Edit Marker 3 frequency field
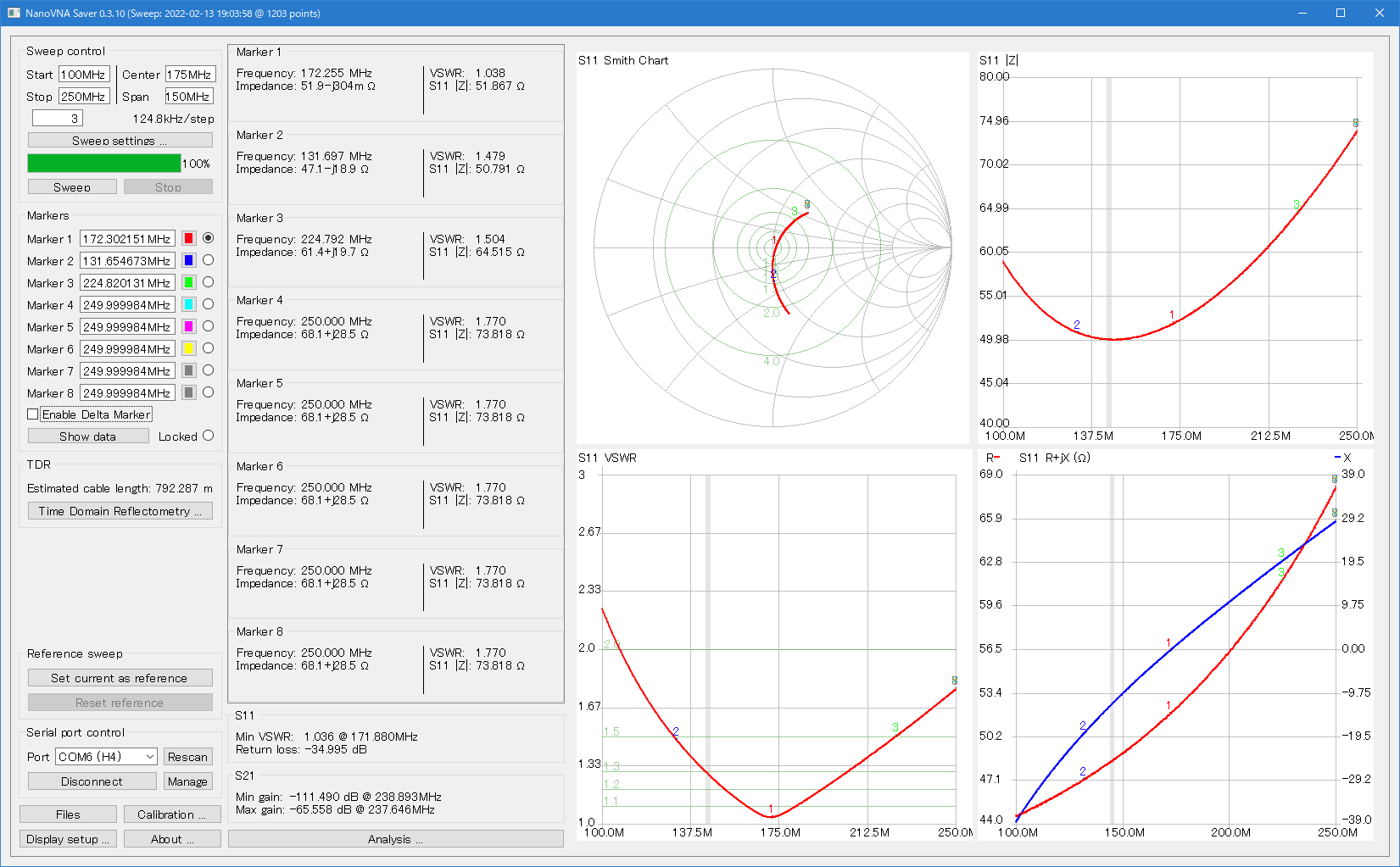The image size is (1400, 867). pos(127,283)
